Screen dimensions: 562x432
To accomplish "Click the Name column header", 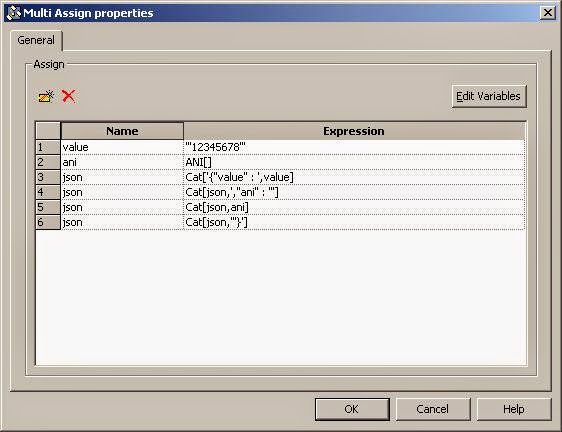I will pos(122,131).
